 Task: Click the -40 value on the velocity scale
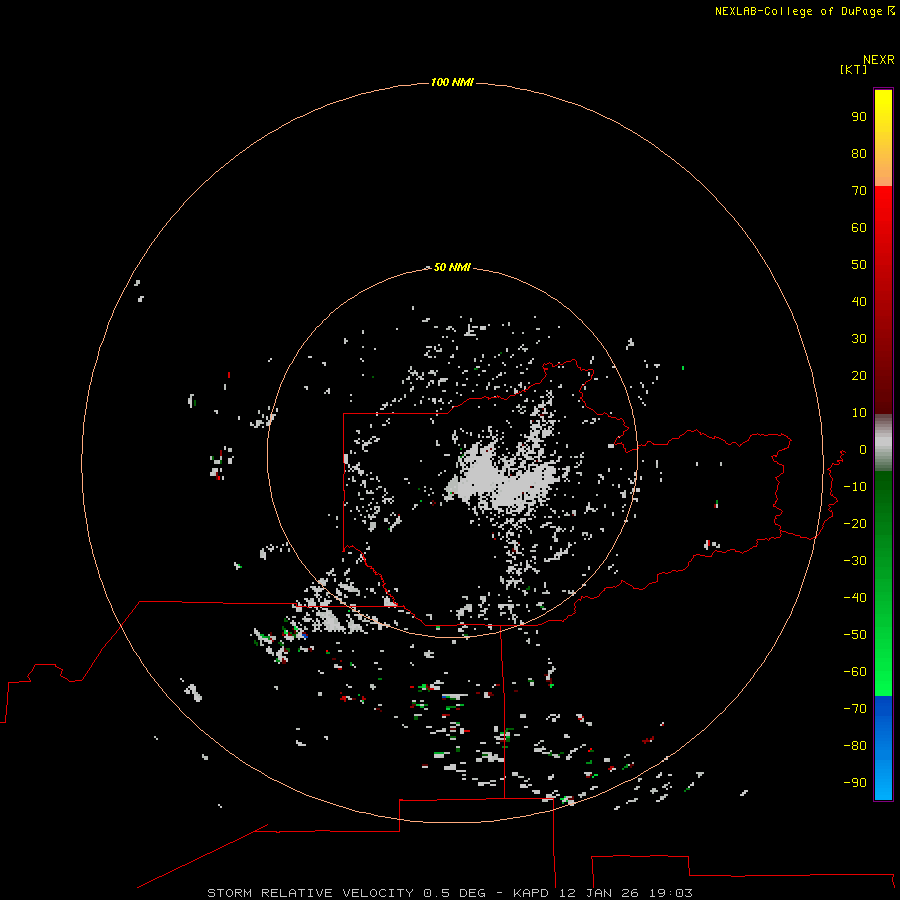tap(855, 598)
